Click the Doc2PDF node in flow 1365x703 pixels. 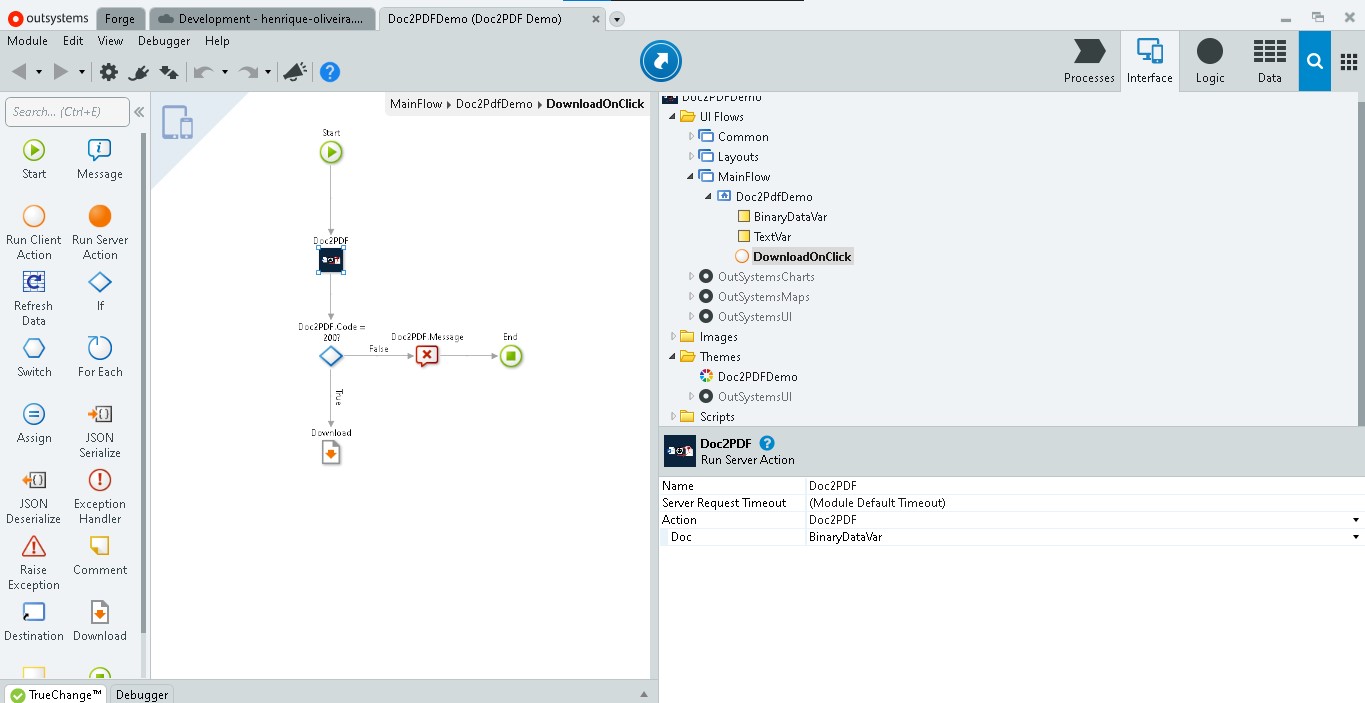(331, 260)
